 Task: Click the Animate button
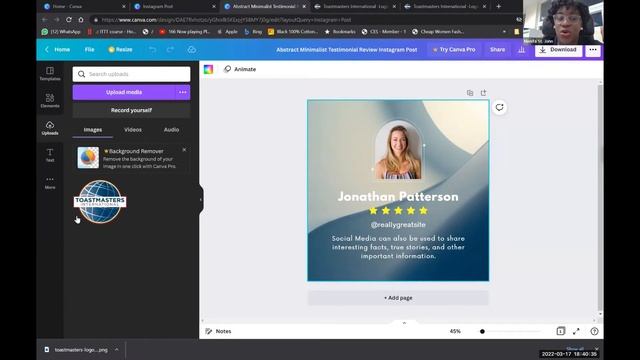240,69
